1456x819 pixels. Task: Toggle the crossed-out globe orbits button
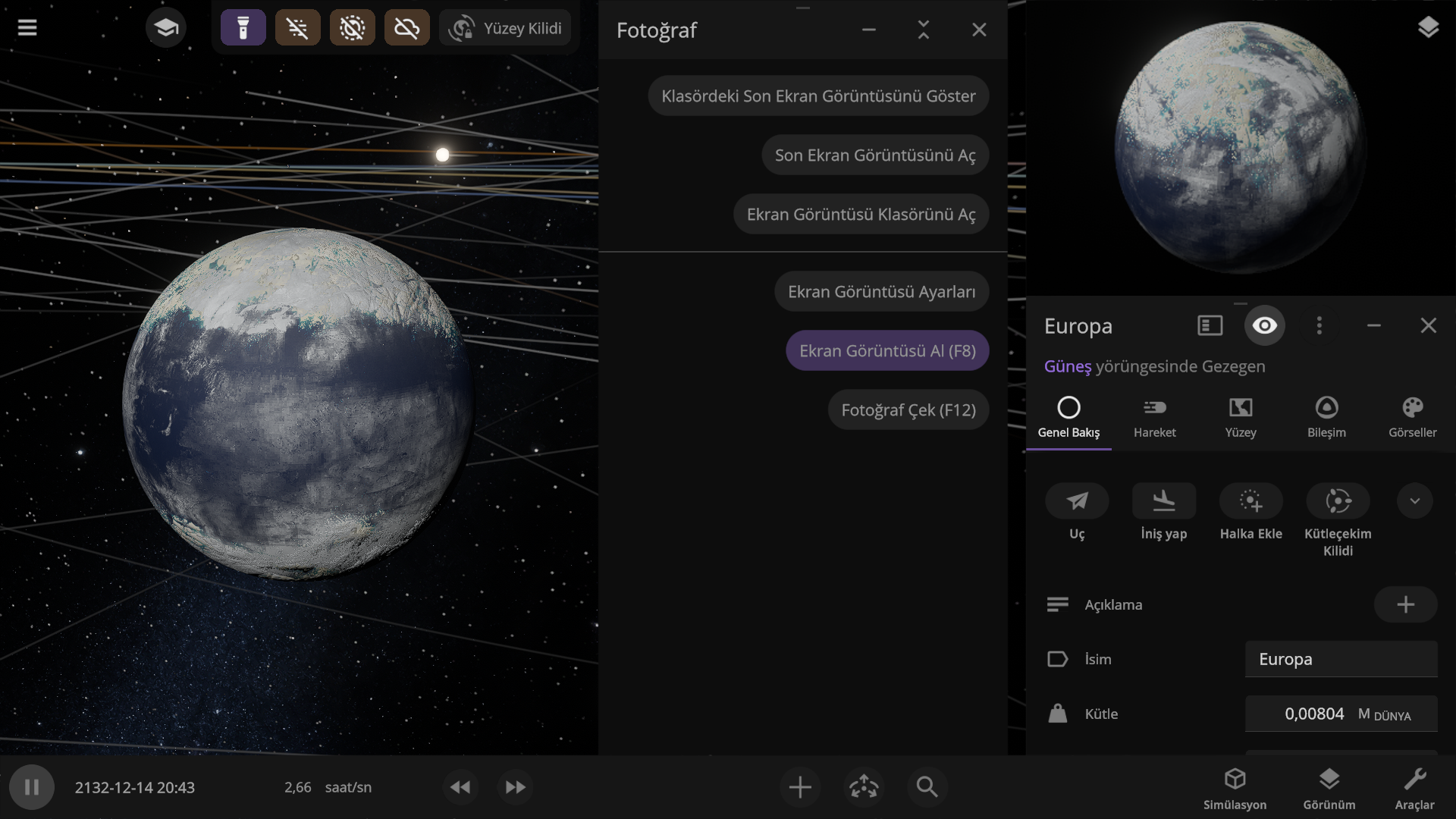pyautogui.click(x=353, y=28)
